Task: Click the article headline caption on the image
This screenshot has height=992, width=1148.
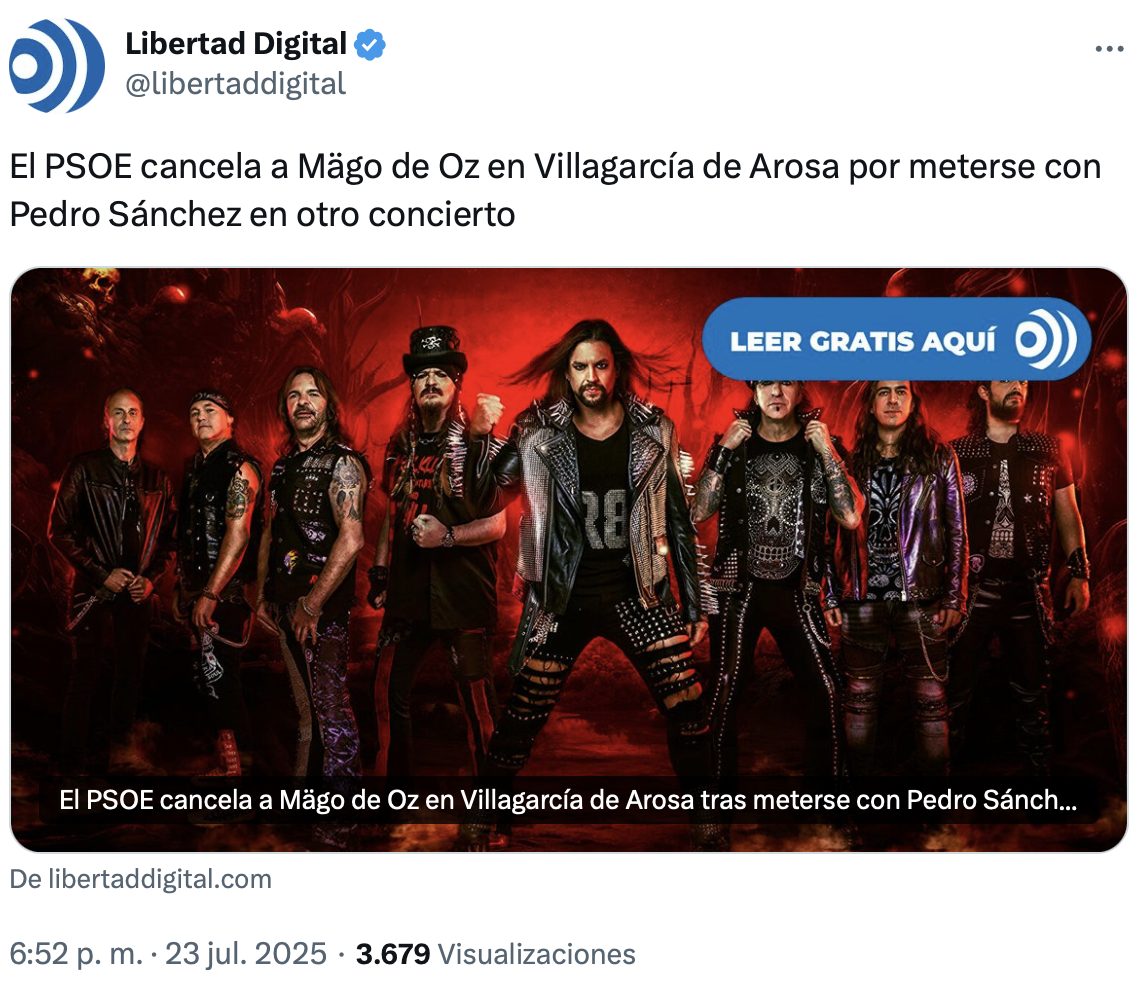Action: (568, 799)
